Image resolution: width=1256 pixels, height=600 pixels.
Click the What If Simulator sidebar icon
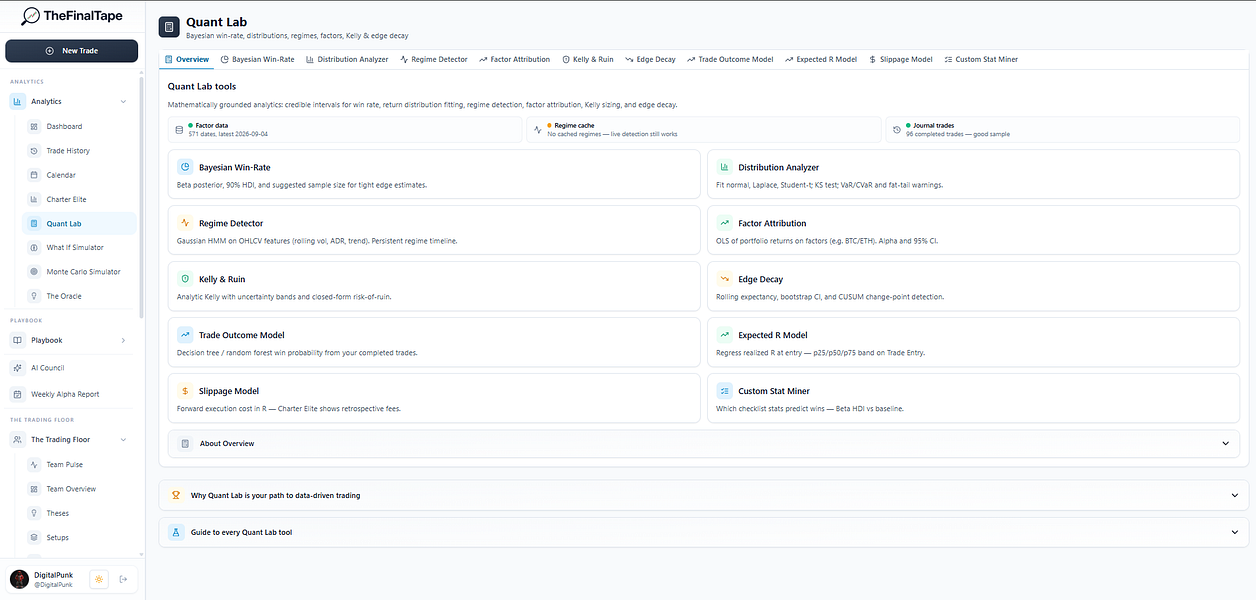point(34,247)
